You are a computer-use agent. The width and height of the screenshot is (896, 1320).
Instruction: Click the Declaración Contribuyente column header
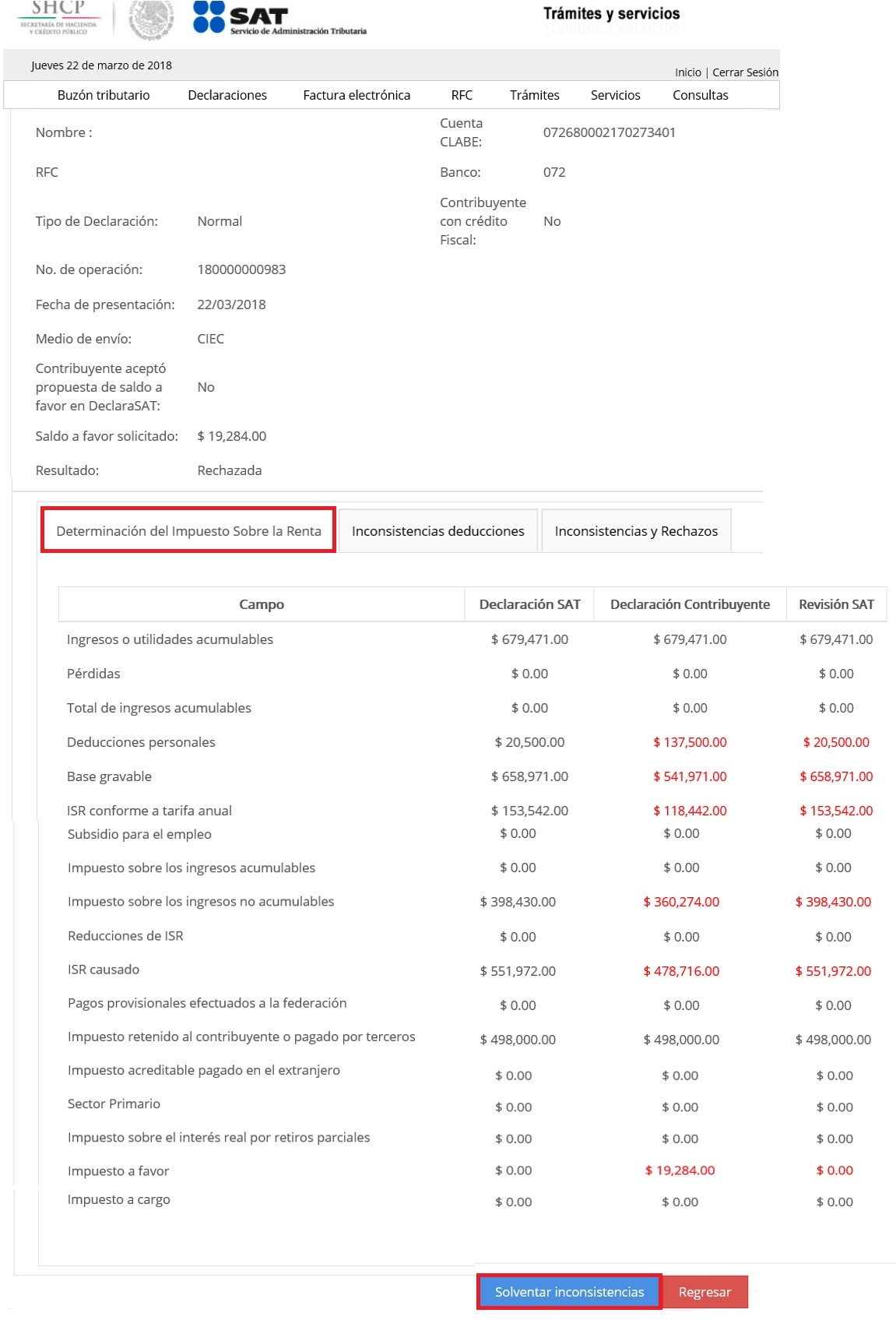[x=690, y=604]
